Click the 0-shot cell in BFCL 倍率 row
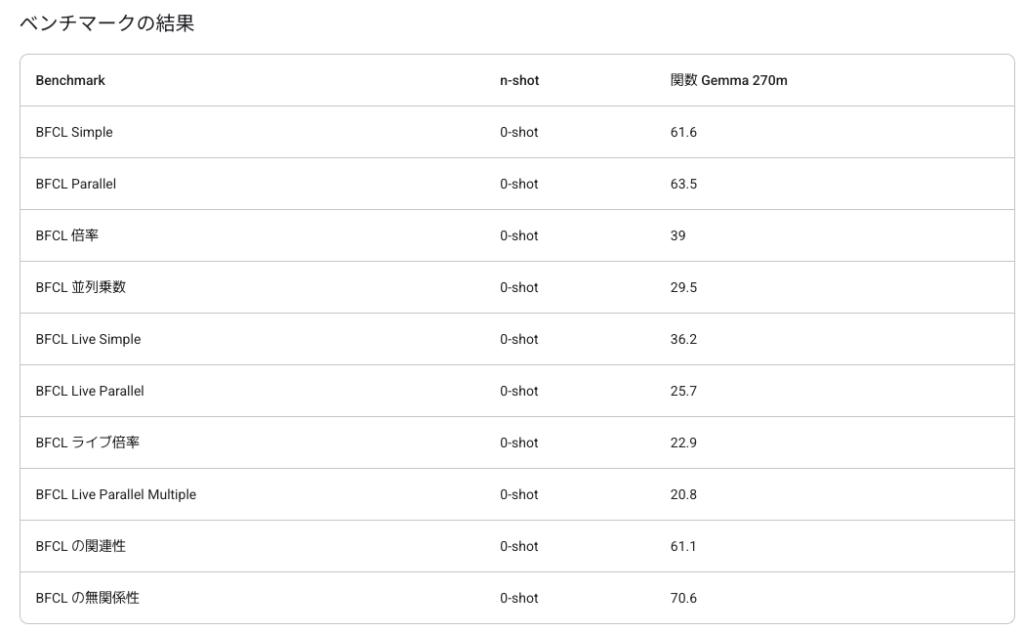This screenshot has height=632, width=1024. pyautogui.click(x=519, y=236)
